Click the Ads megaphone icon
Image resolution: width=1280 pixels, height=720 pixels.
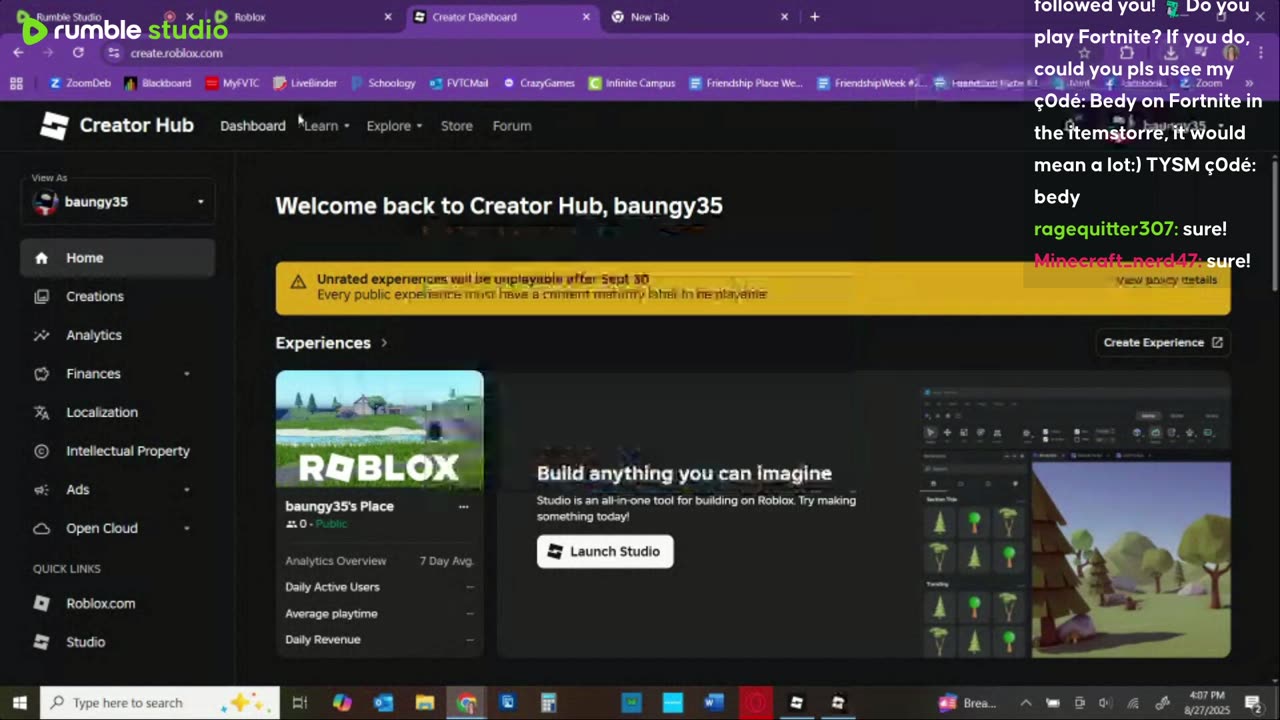41,490
